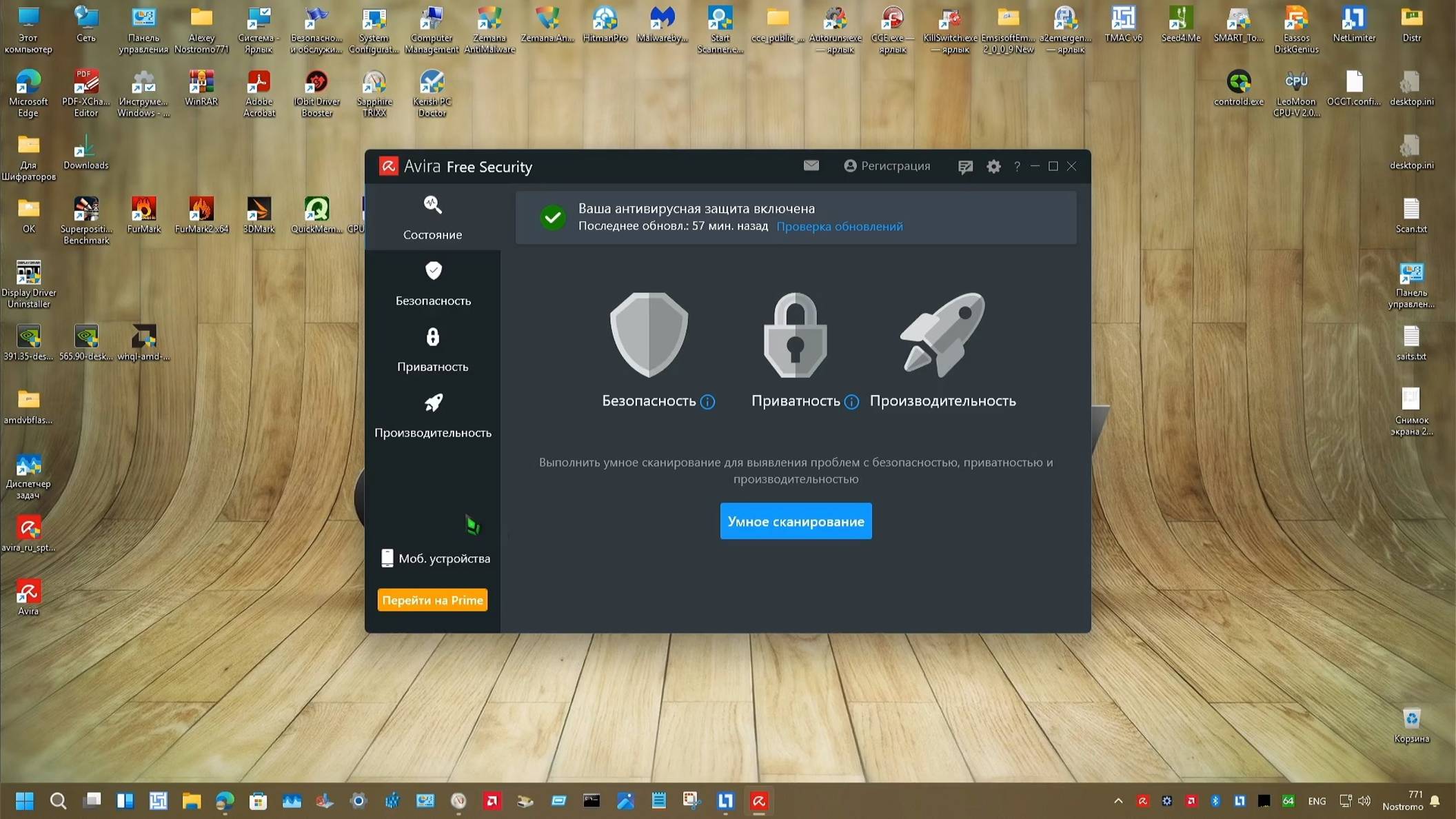The height and width of the screenshot is (819, 1456).
Task: Click the Avira icon in system tray
Action: point(1144,800)
